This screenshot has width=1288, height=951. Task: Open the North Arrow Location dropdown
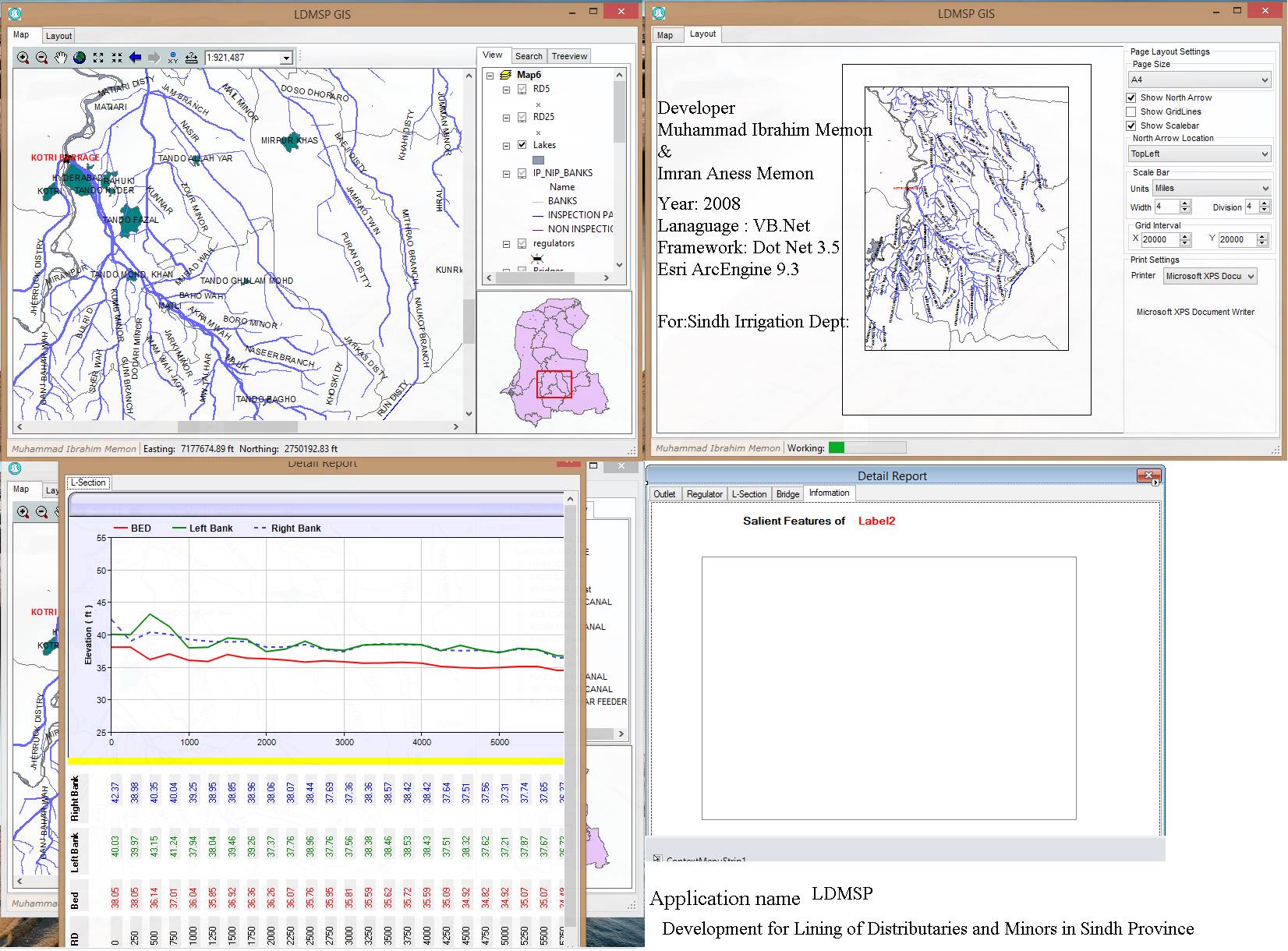click(x=1199, y=154)
